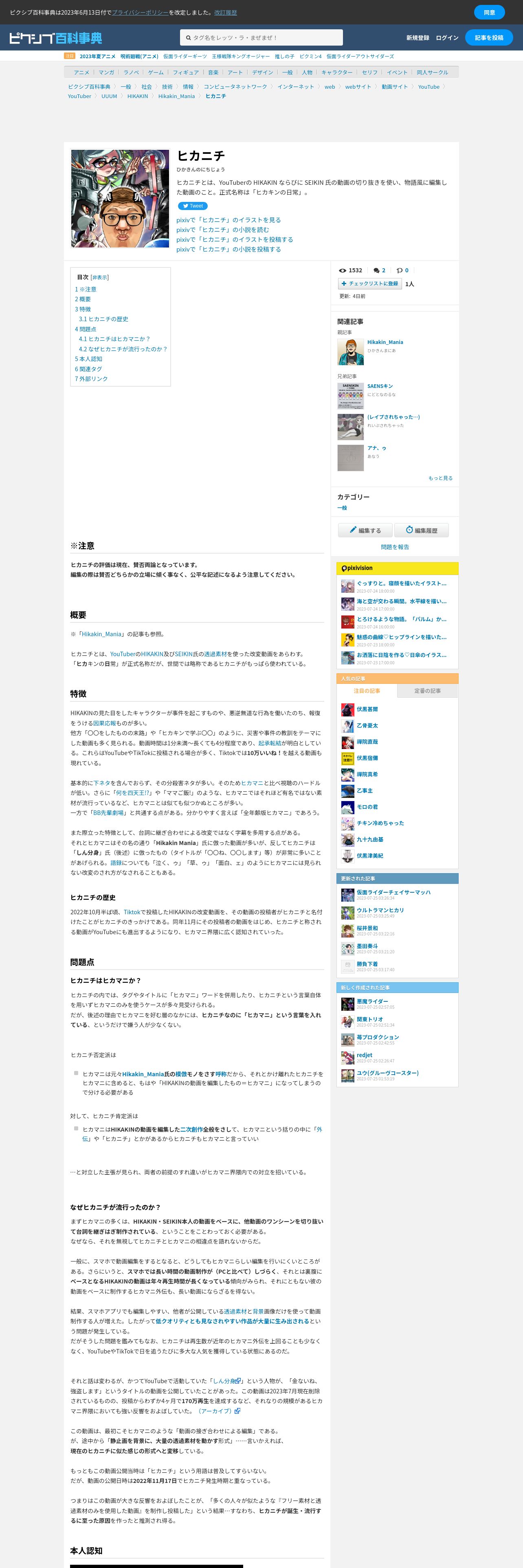Click the UUUM breadcrumb link

[109, 96]
